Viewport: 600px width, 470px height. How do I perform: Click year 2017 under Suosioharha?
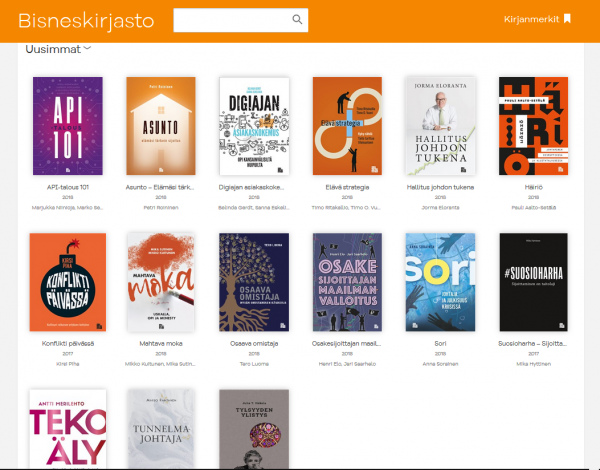click(533, 354)
